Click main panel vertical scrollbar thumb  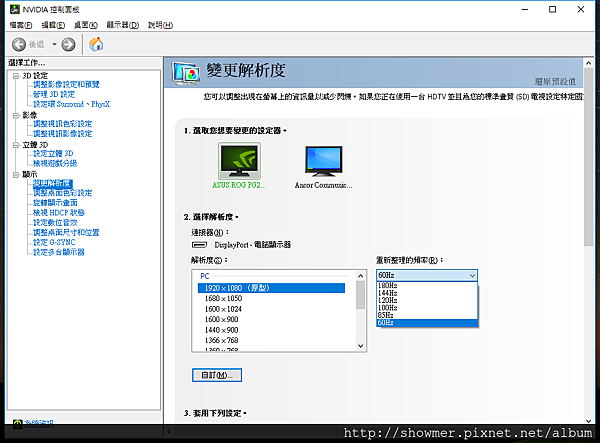click(x=589, y=157)
